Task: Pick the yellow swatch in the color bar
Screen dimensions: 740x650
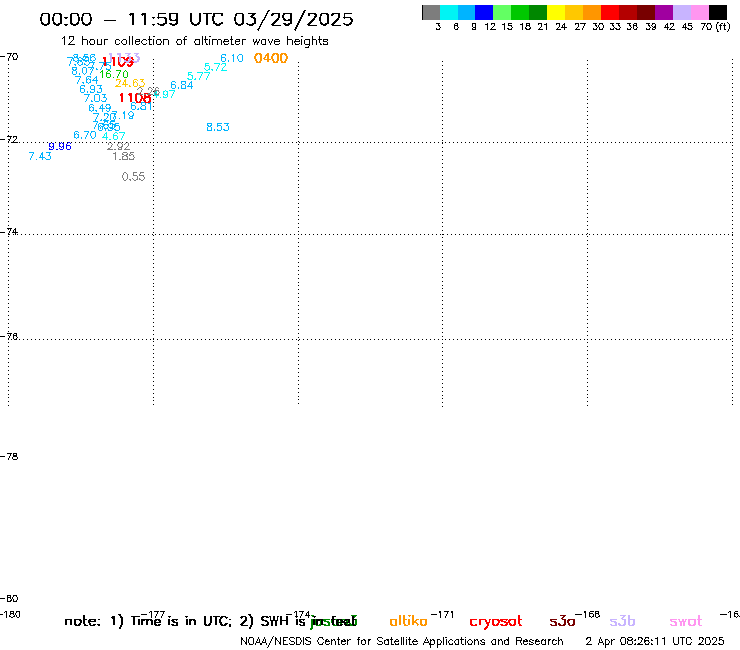Action: click(556, 12)
